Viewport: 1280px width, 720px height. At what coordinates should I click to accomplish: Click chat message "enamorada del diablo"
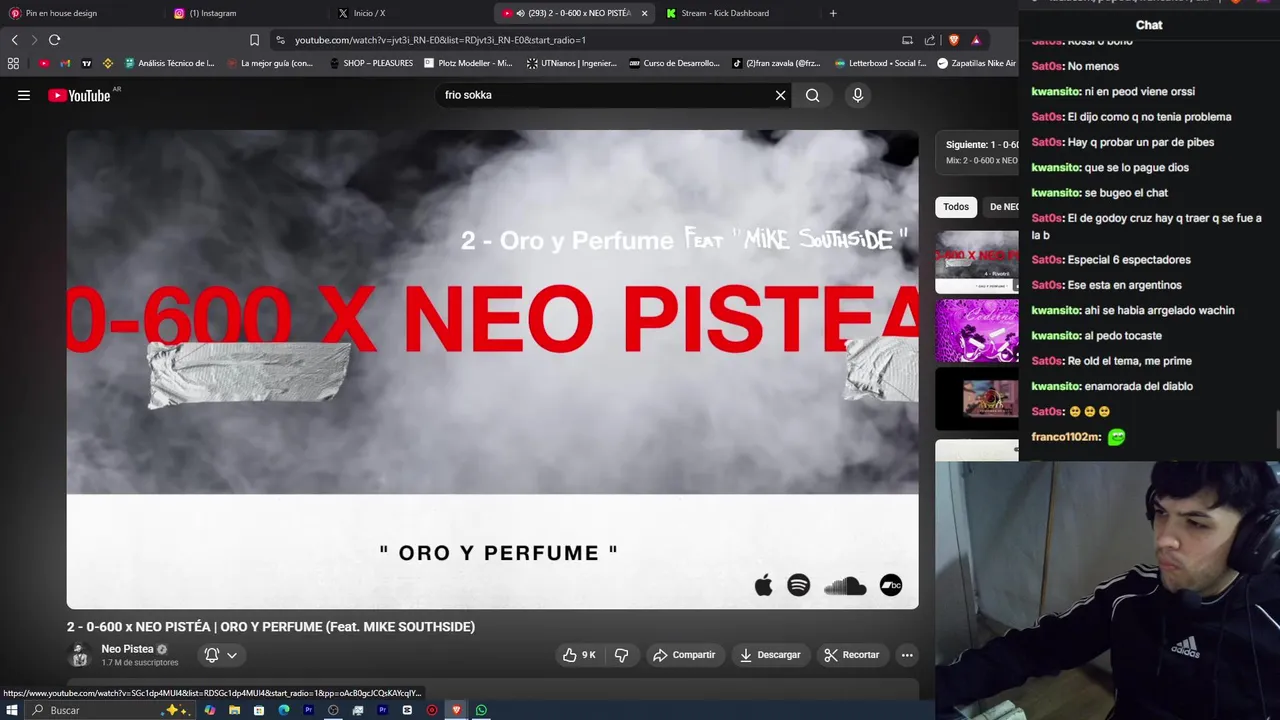[x=1139, y=386]
